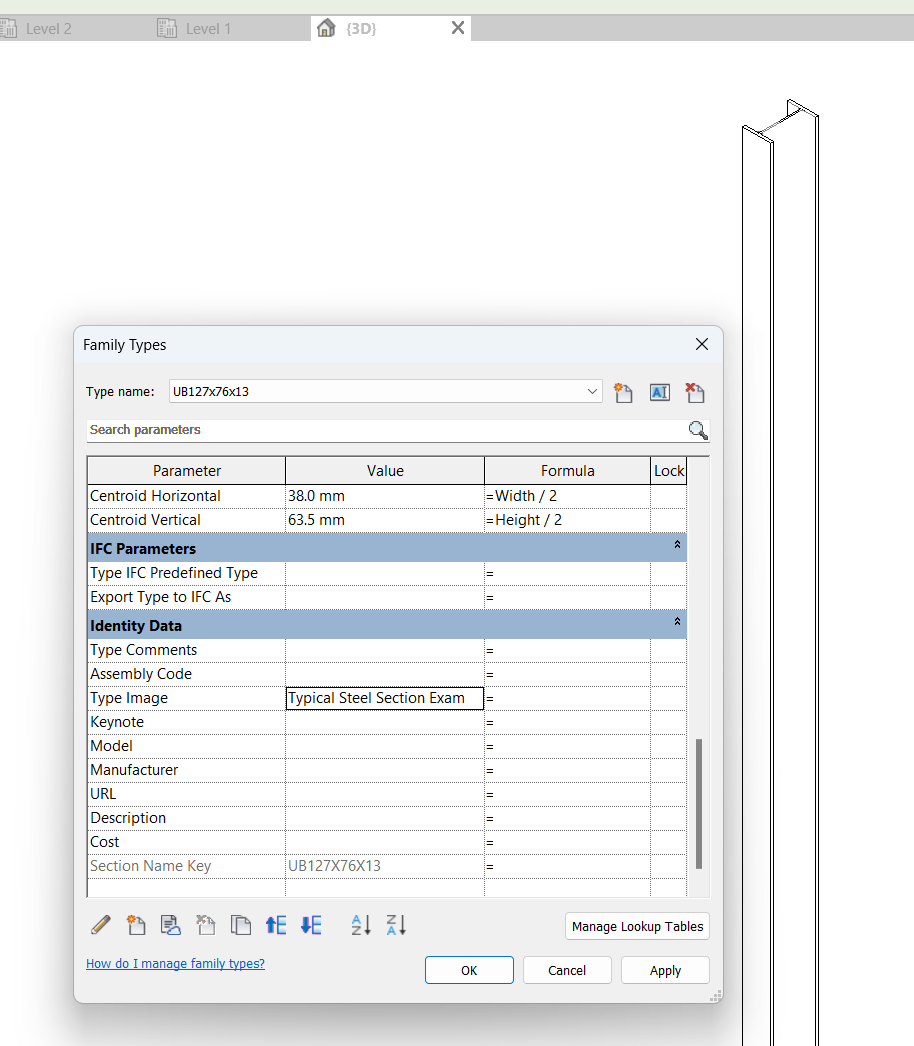Open the Import Shared Parameter icon

coord(170,925)
